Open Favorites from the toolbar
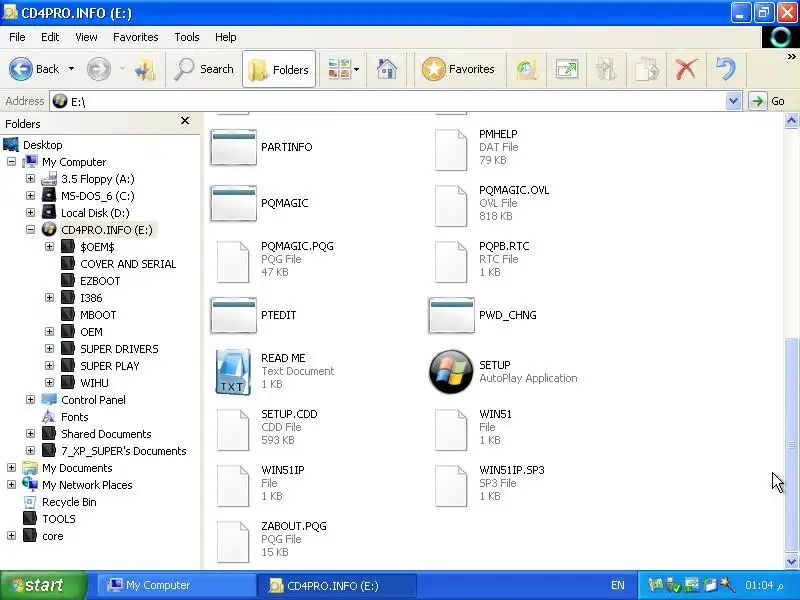 click(x=458, y=69)
